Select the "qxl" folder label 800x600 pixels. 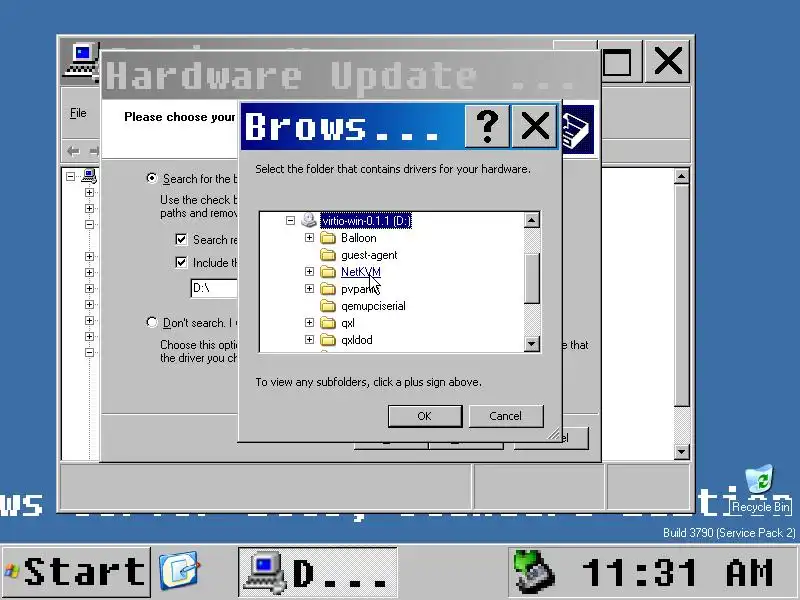coord(348,322)
